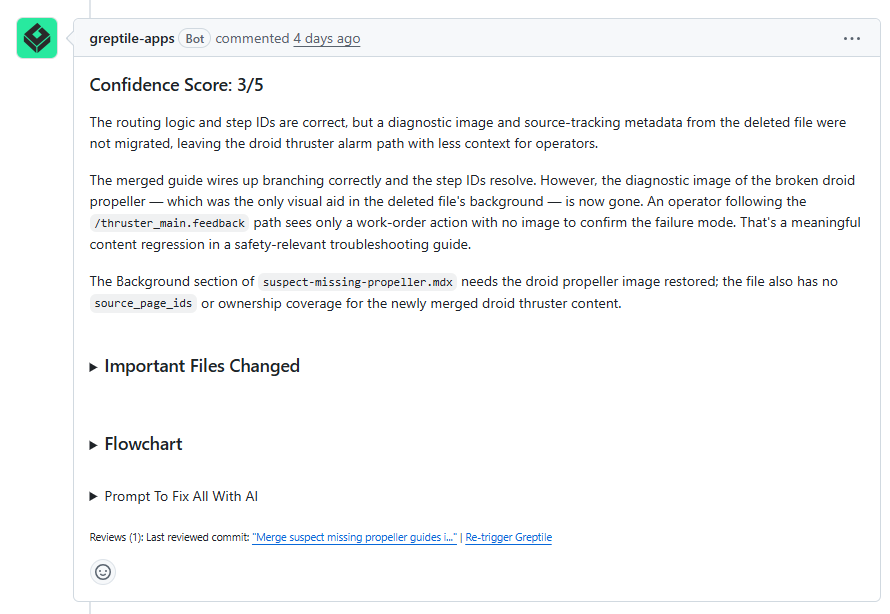
Task: Open the '4 days ago' comment timestamp
Action: tap(327, 39)
